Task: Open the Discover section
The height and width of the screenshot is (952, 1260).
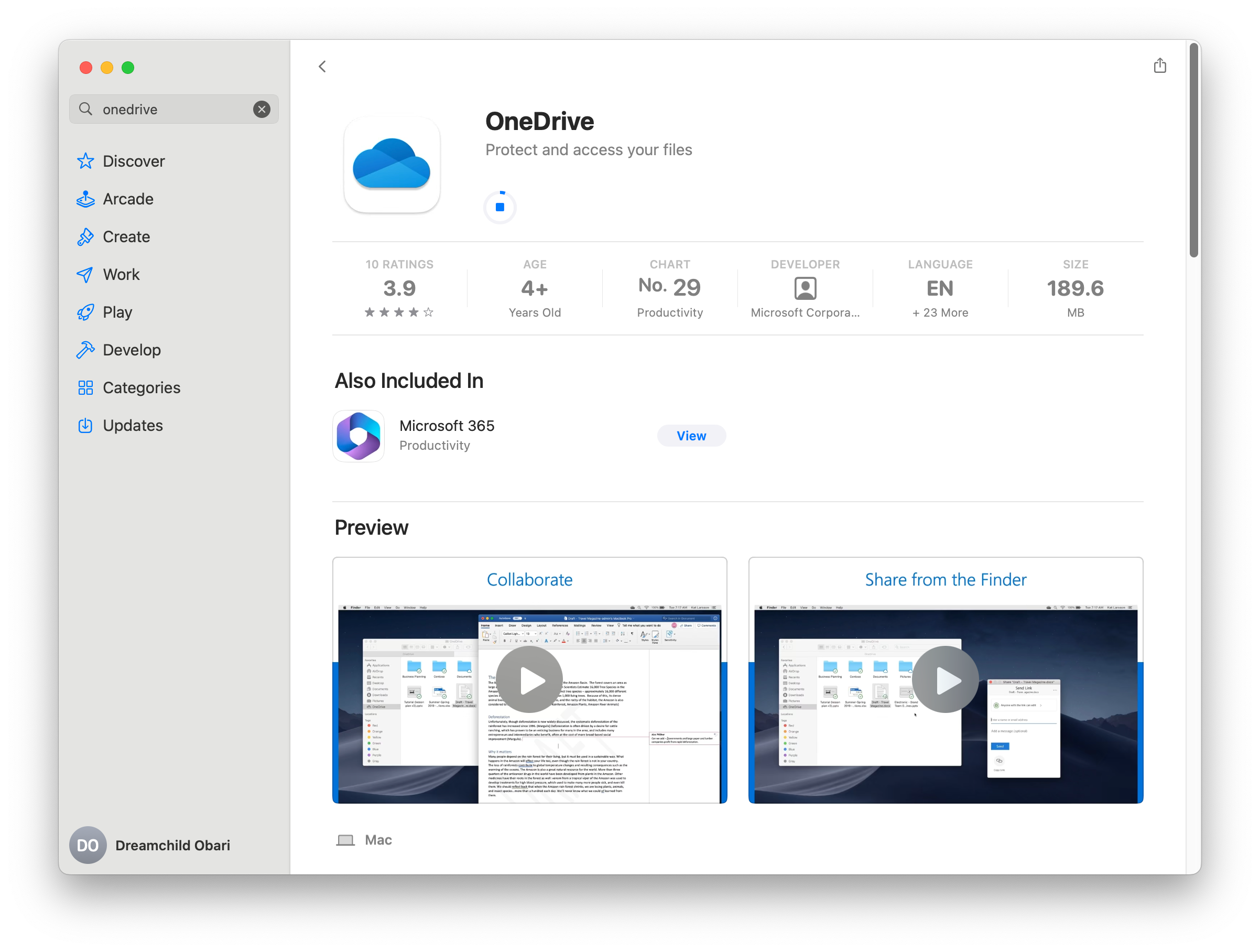Action: point(133,160)
